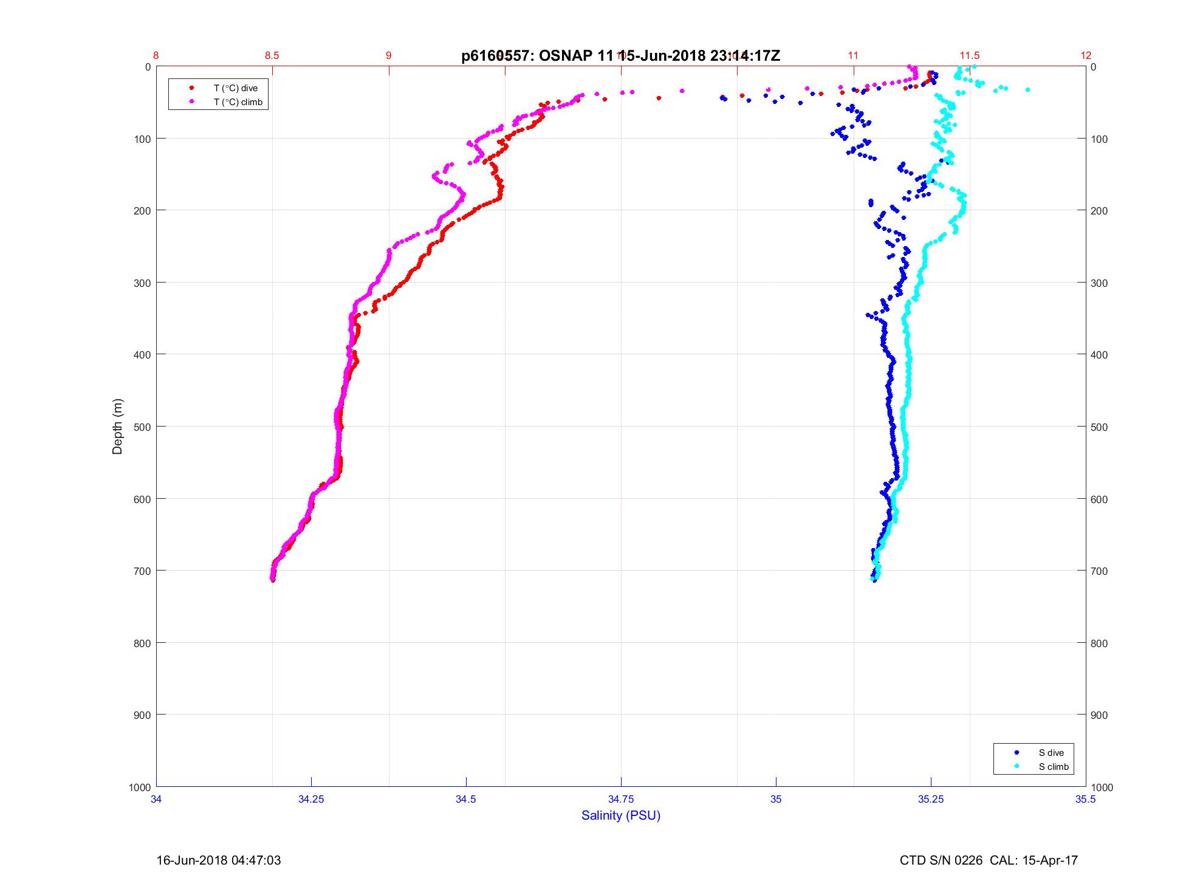Click the '34.5' salinity tick label
1200x885 pixels.
[466, 799]
